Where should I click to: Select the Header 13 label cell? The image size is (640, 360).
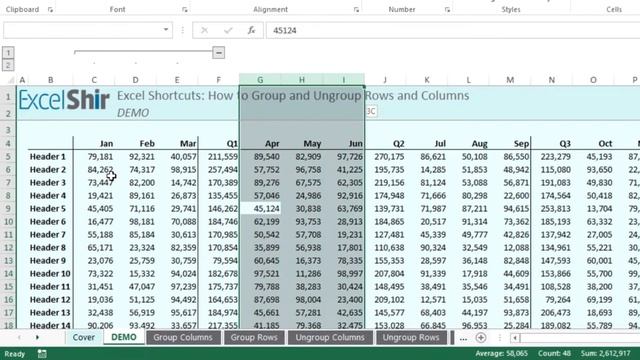50,313
